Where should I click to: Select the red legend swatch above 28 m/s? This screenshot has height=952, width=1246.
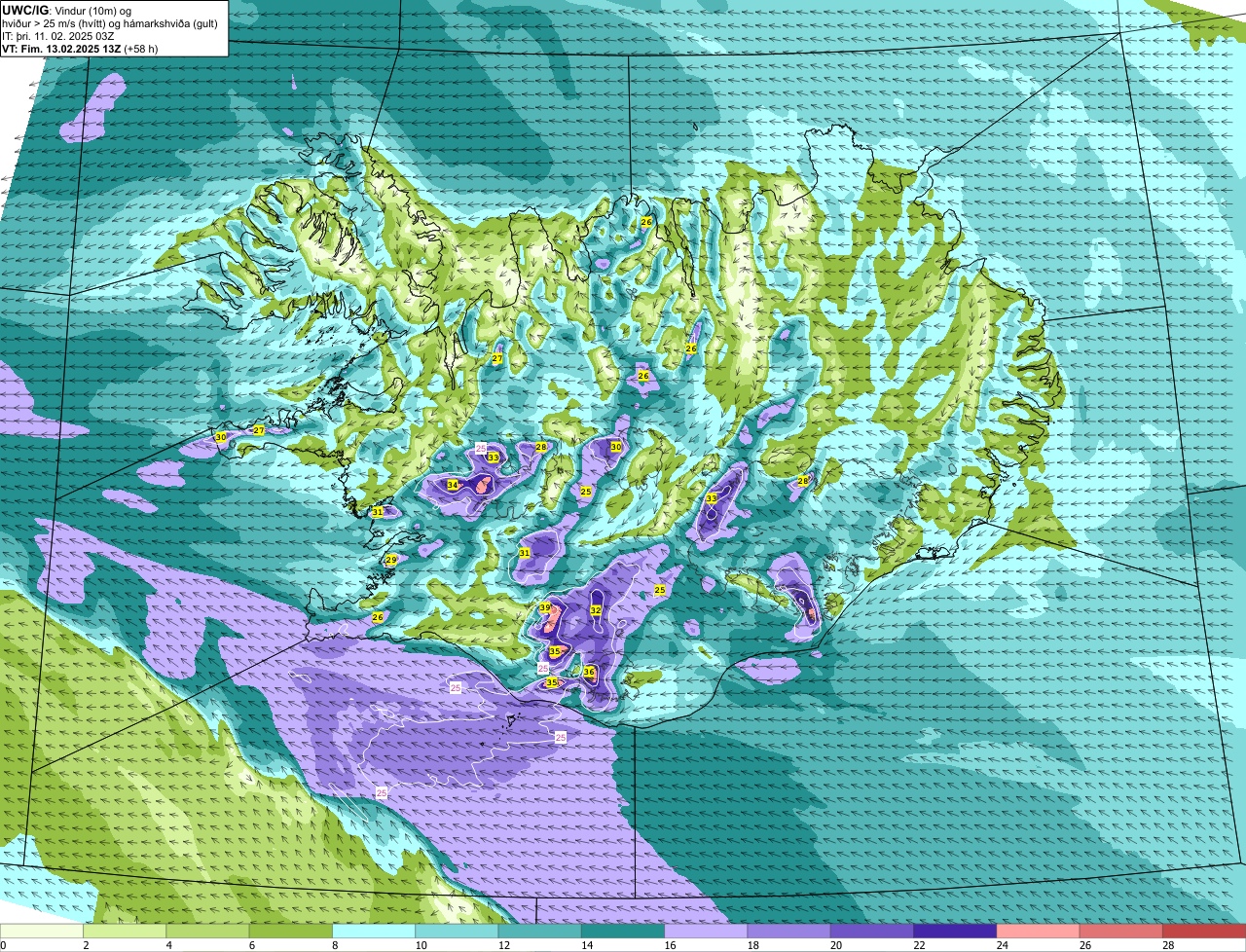tap(1203, 931)
